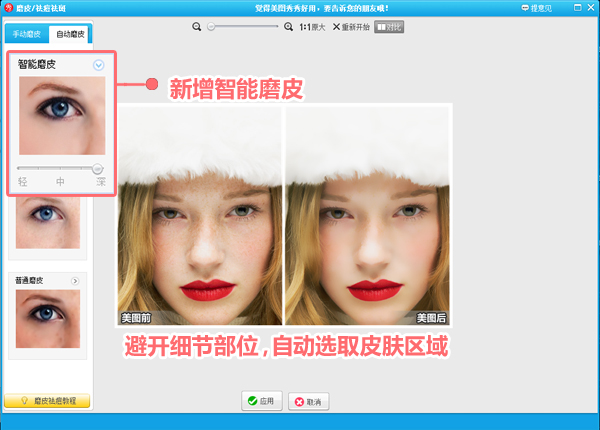The image size is (600, 430).
Task: Choose the 轻 intensity level
Action: click(x=23, y=182)
